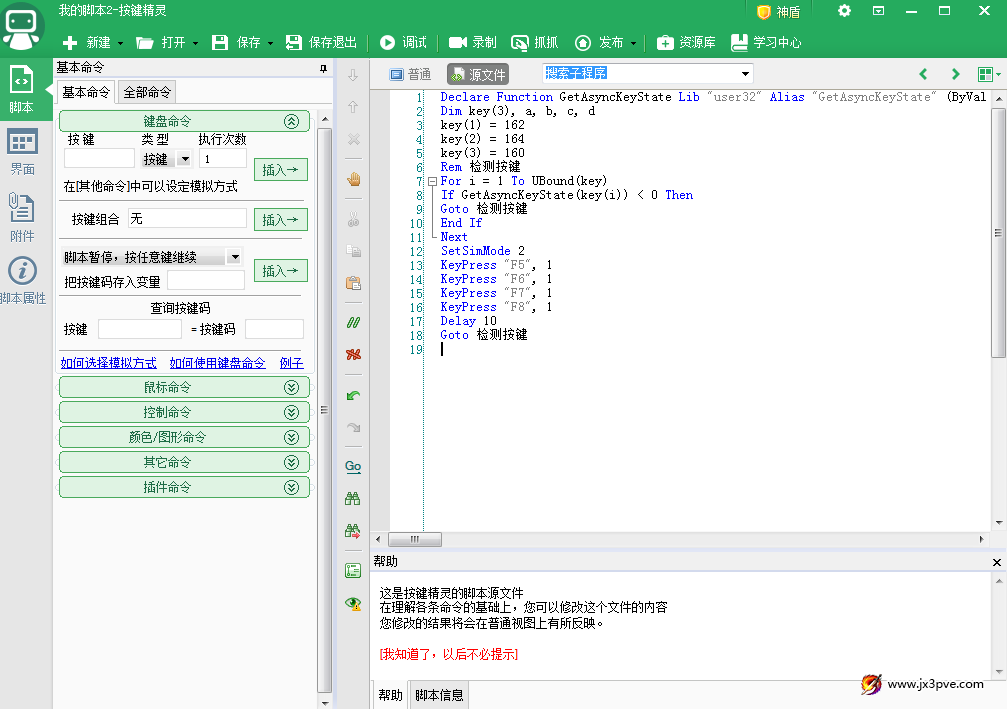
Task: Start 录制 (record) from the toolbar
Action: click(x=473, y=42)
